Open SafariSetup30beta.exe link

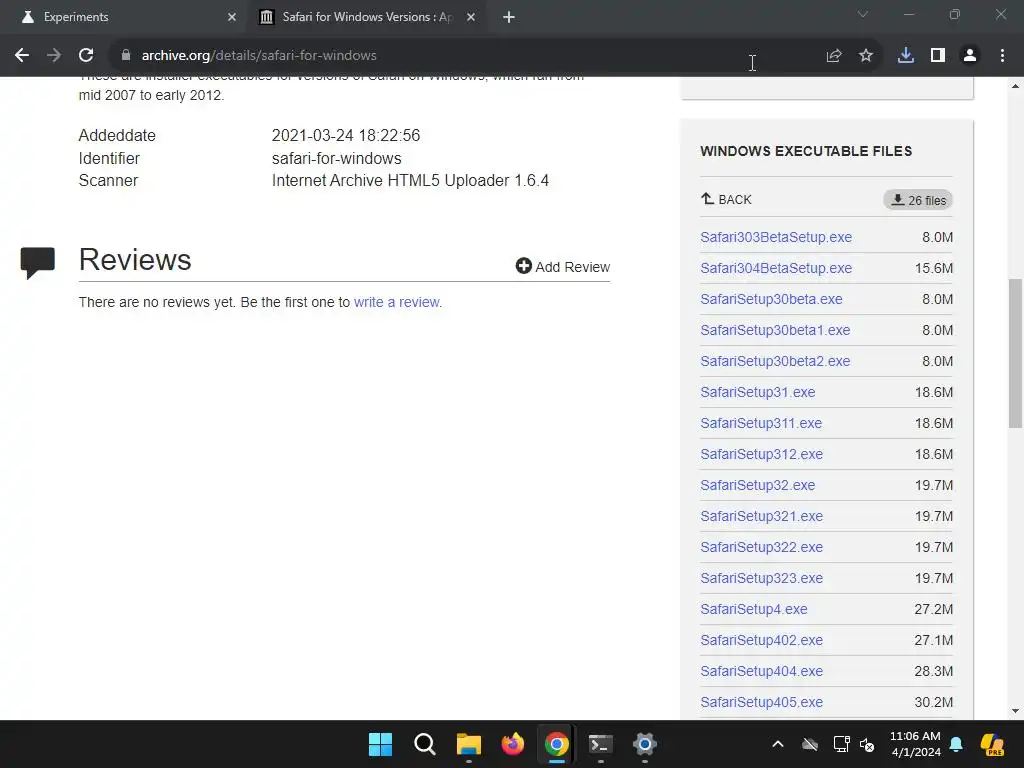click(771, 299)
